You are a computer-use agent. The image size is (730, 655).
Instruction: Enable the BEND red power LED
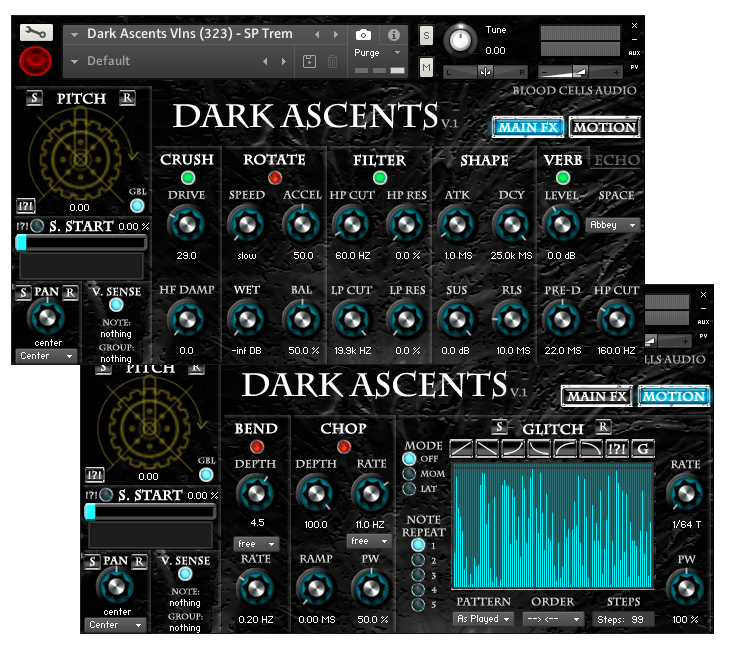click(257, 446)
